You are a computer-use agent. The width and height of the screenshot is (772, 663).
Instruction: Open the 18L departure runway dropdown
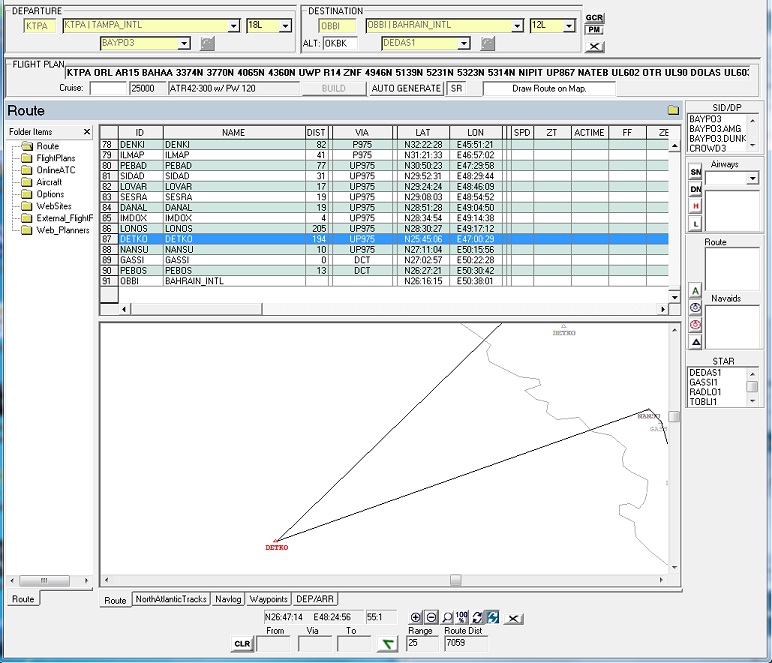tap(285, 26)
